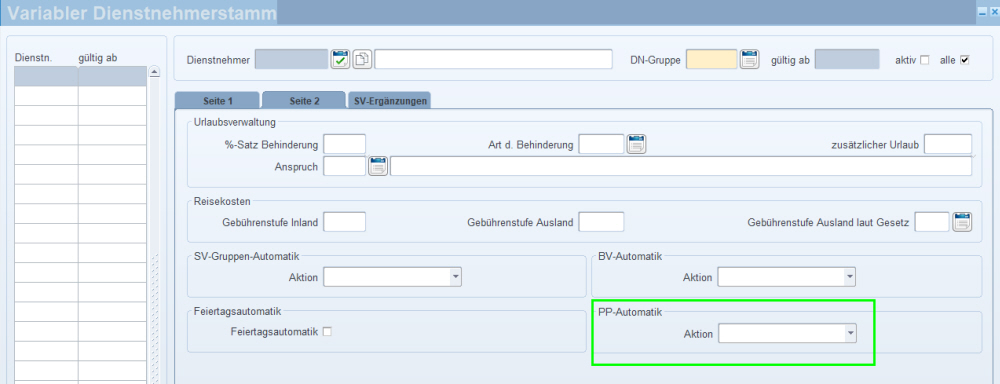1000x384 pixels.
Task: Switch to the Seite 1 tab
Action: click(x=217, y=101)
